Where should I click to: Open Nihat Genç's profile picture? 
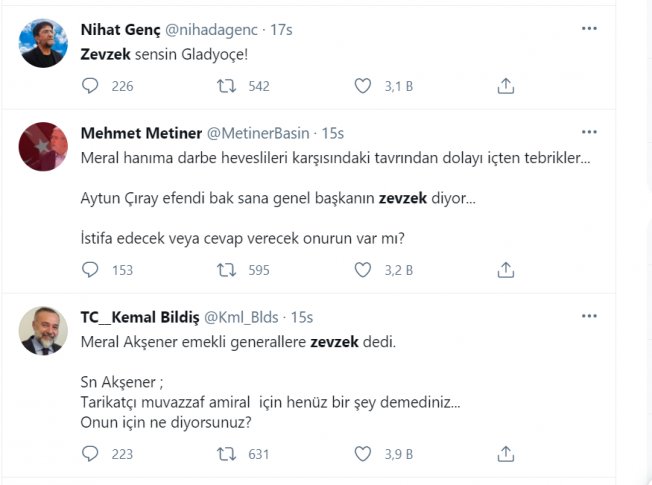click(x=43, y=43)
